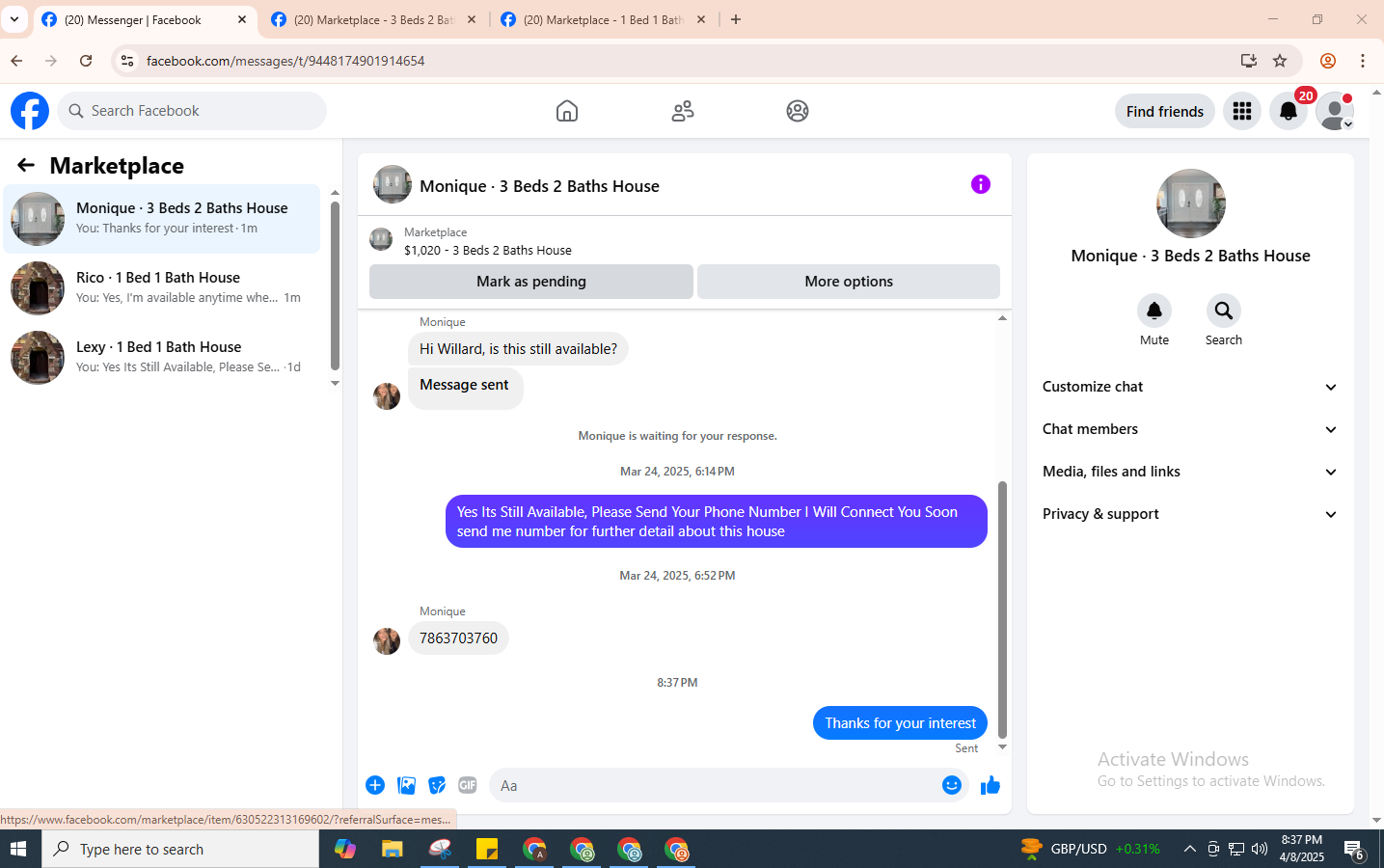Click the Search Facebook field

click(192, 111)
